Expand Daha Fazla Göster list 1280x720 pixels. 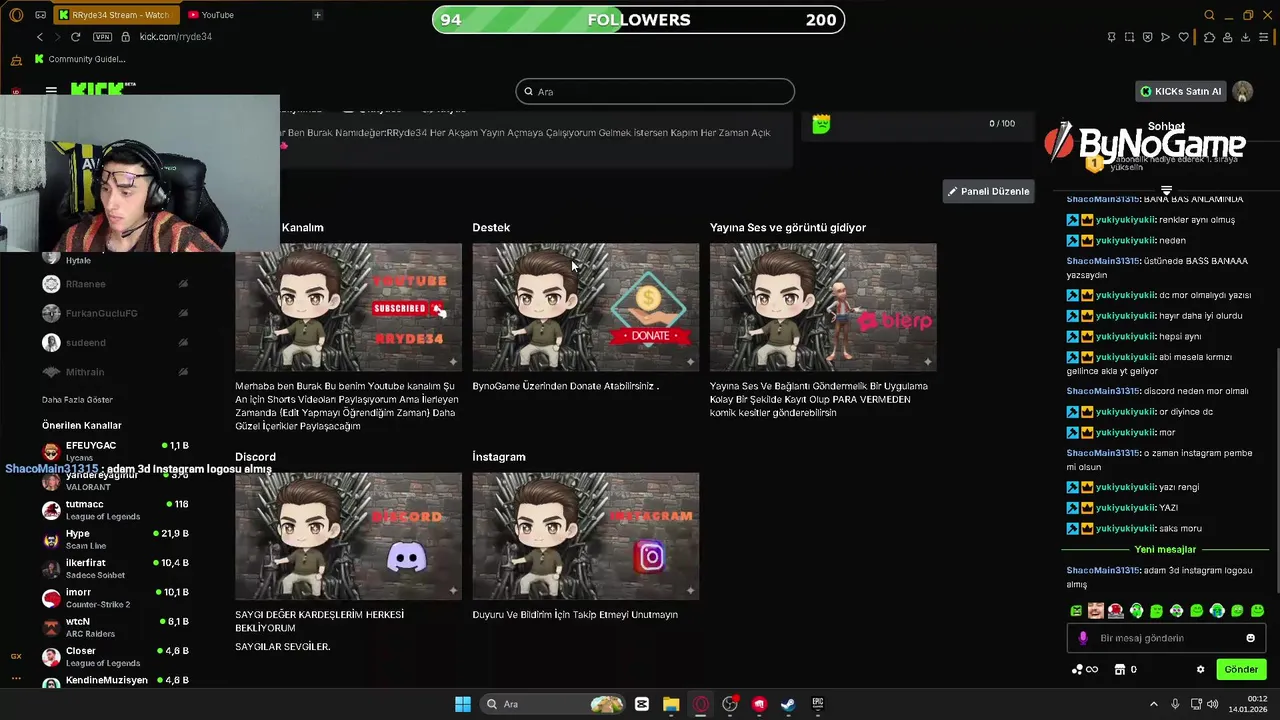77,400
